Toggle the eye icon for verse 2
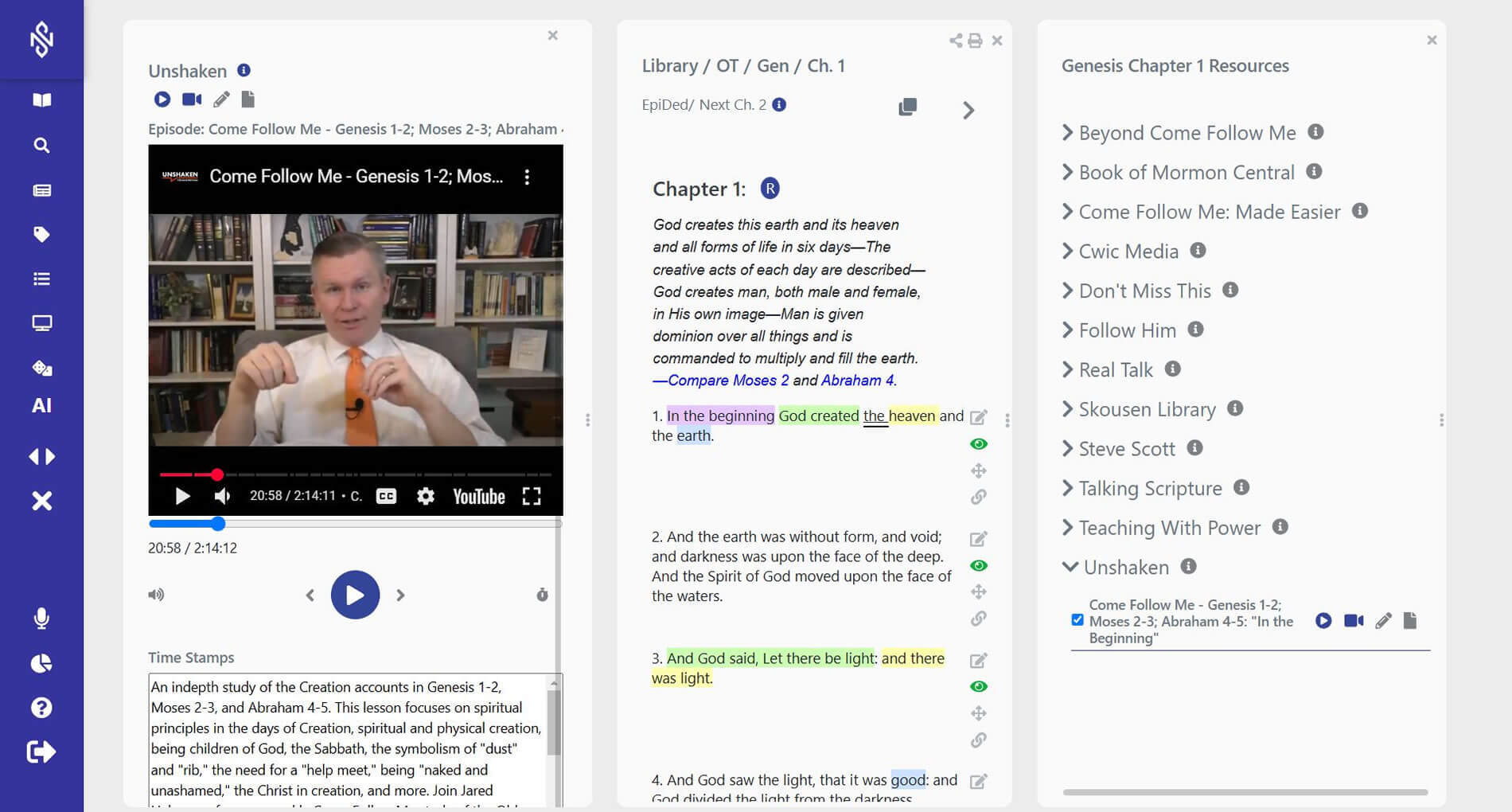The width and height of the screenshot is (1512, 812). tap(978, 565)
